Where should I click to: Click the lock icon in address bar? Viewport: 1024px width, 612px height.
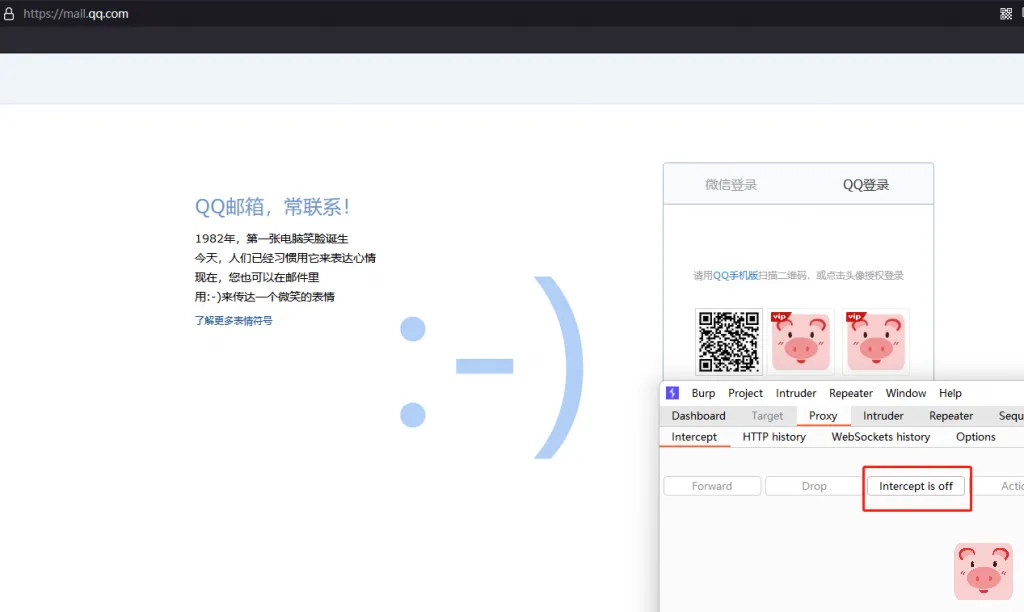coord(8,14)
